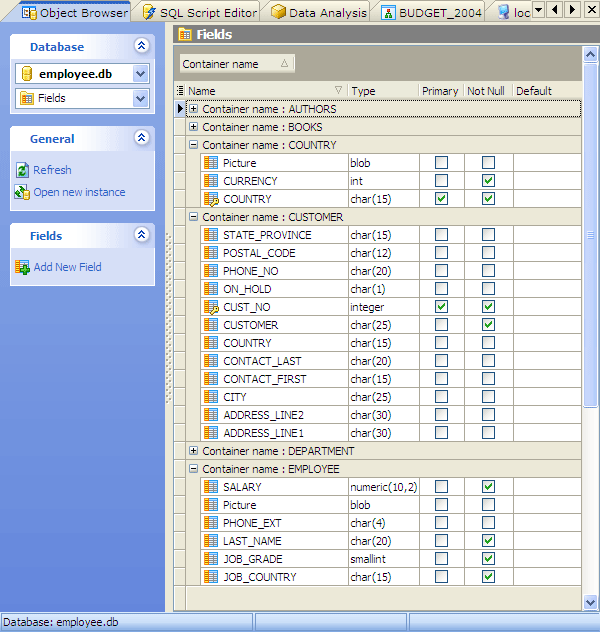Viewport: 600px width, 632px height.
Task: Click the field icon beside STATE_PROVINCE
Action: click(x=211, y=235)
